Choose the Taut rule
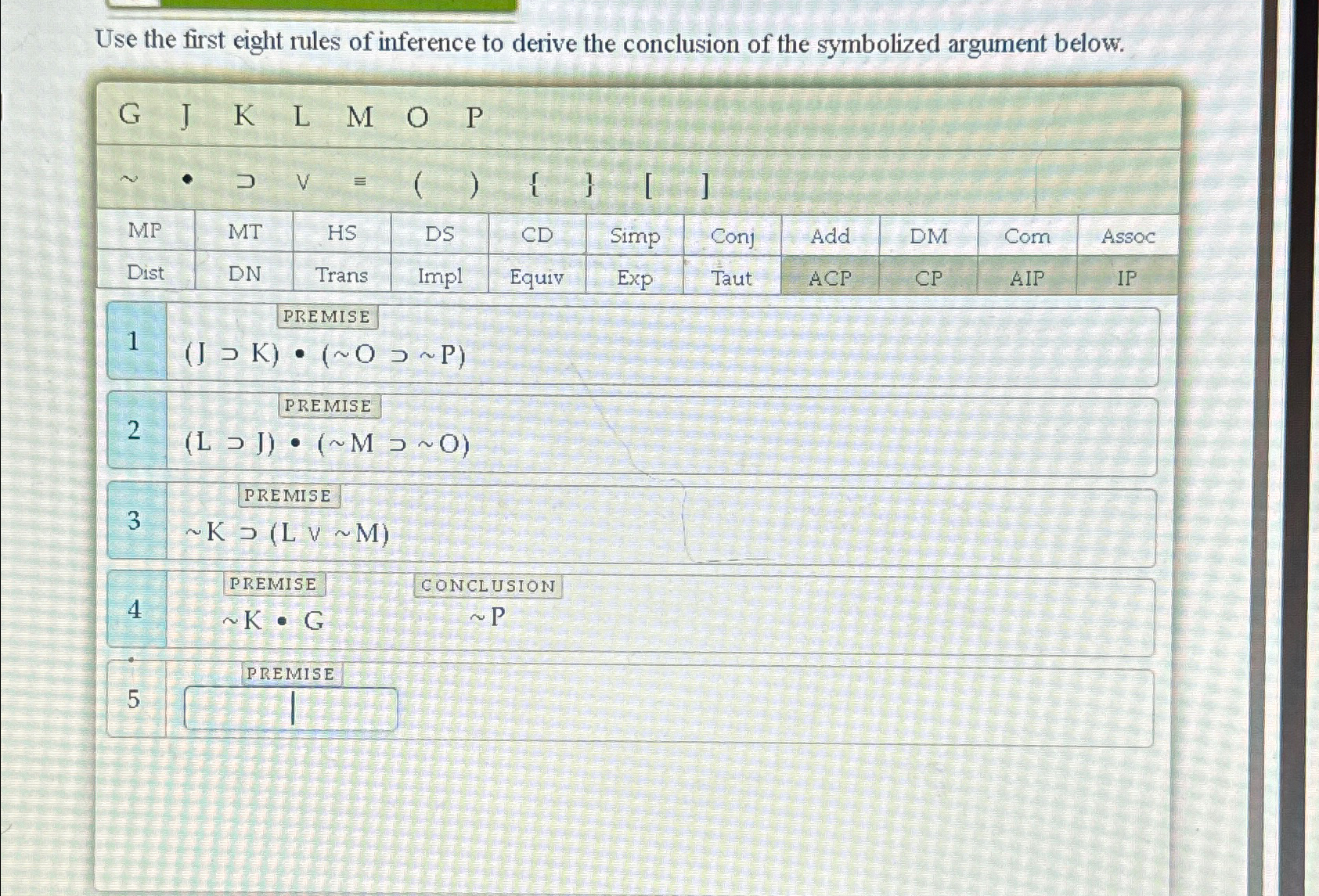The height and width of the screenshot is (896, 1319). pos(732,277)
